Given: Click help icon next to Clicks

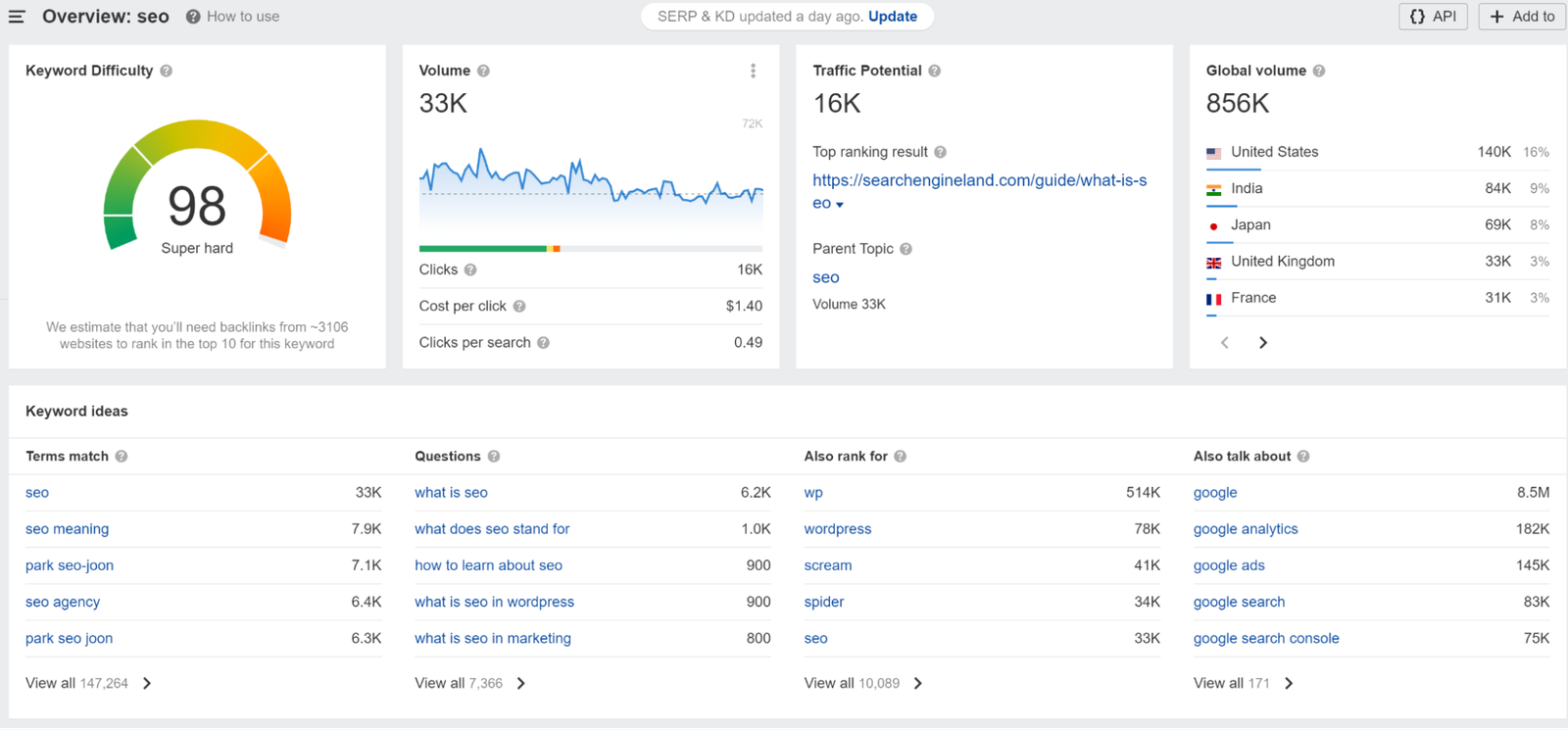Looking at the screenshot, I should [x=470, y=269].
